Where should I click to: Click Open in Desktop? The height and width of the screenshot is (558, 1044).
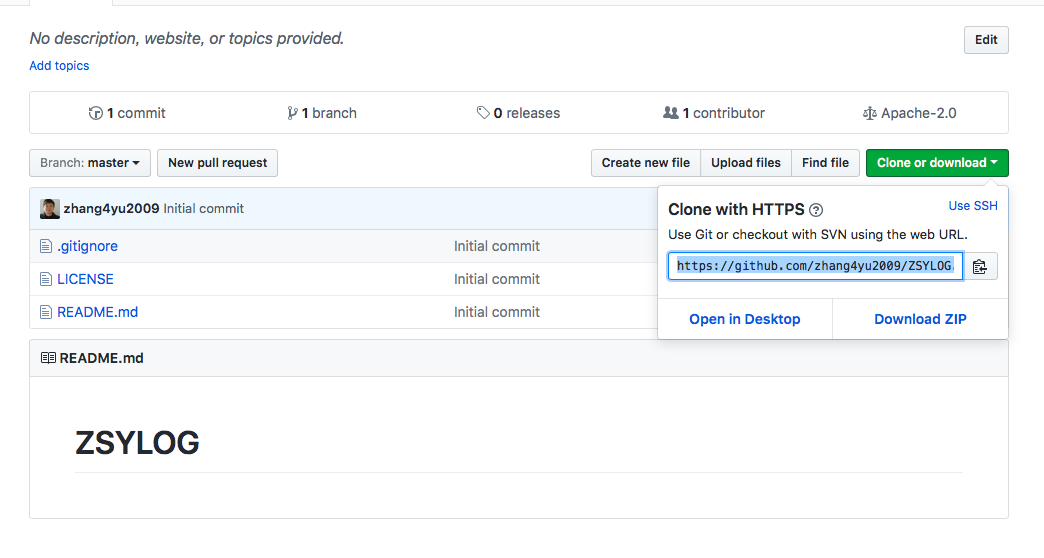745,319
